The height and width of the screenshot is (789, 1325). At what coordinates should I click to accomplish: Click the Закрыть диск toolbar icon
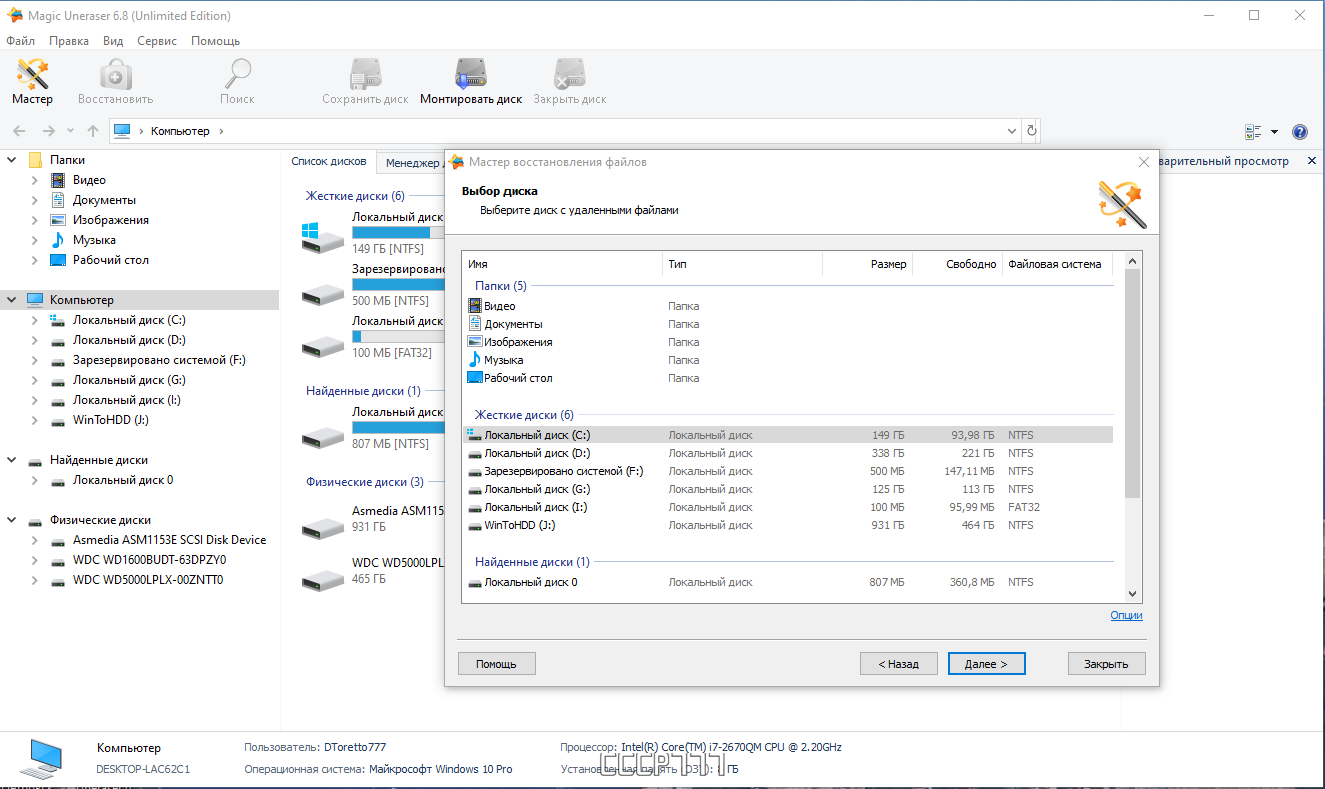coord(569,75)
